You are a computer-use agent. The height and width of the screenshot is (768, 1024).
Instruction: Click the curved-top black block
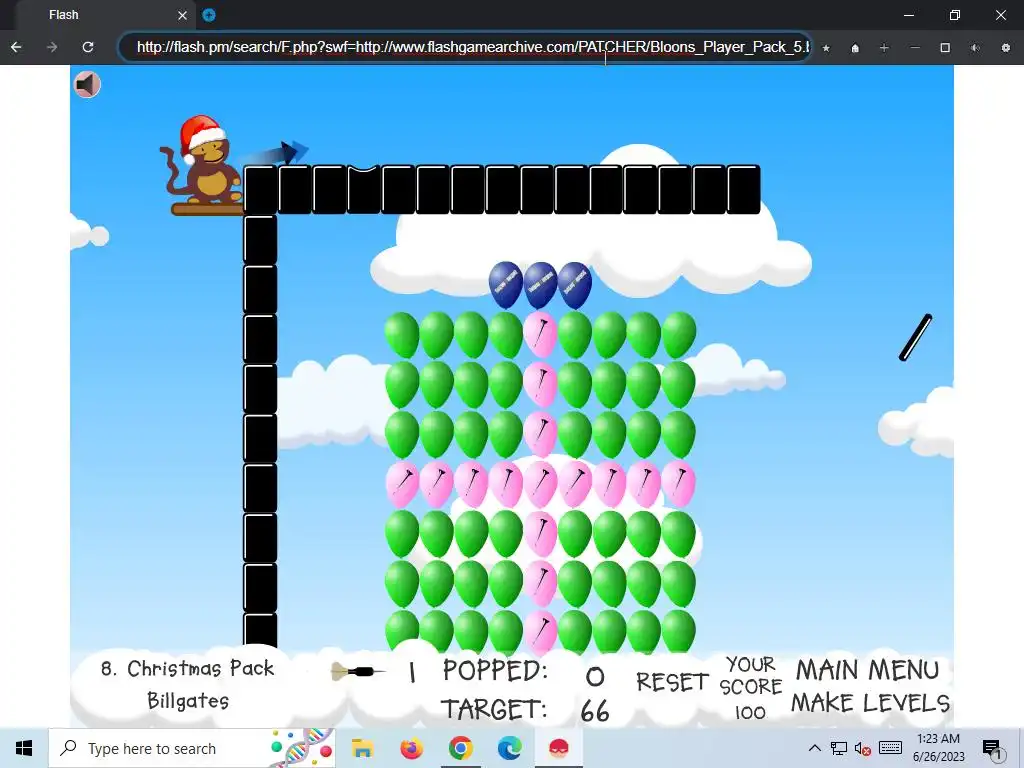click(364, 190)
